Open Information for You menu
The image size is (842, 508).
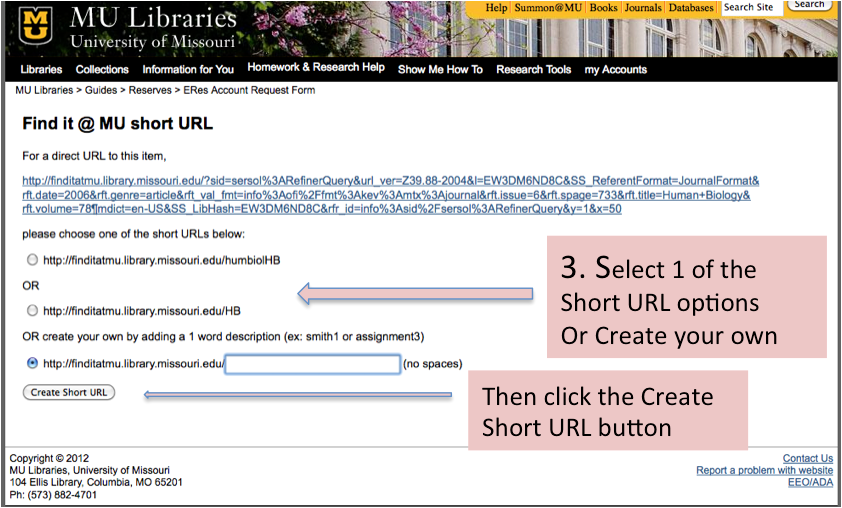tap(188, 70)
